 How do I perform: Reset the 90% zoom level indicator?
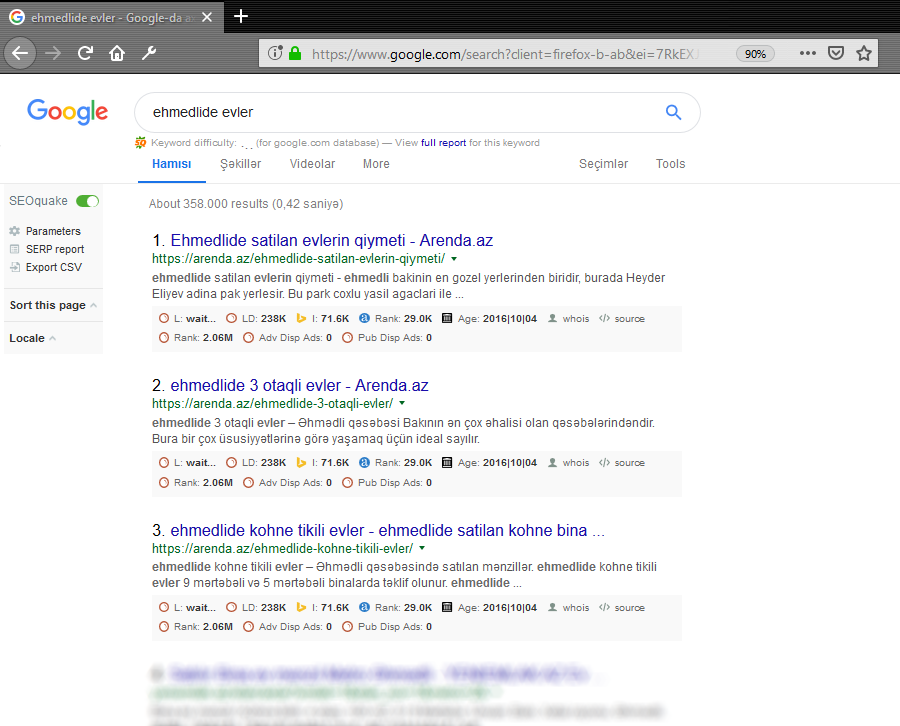[755, 54]
